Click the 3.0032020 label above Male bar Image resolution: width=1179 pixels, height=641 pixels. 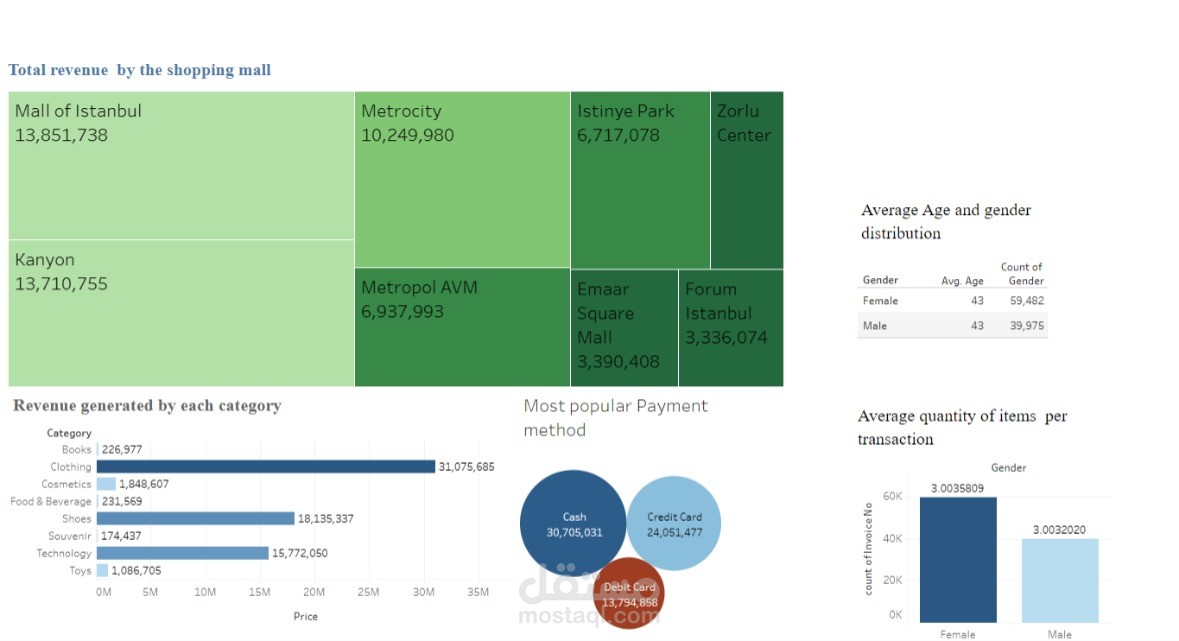[x=1059, y=530]
